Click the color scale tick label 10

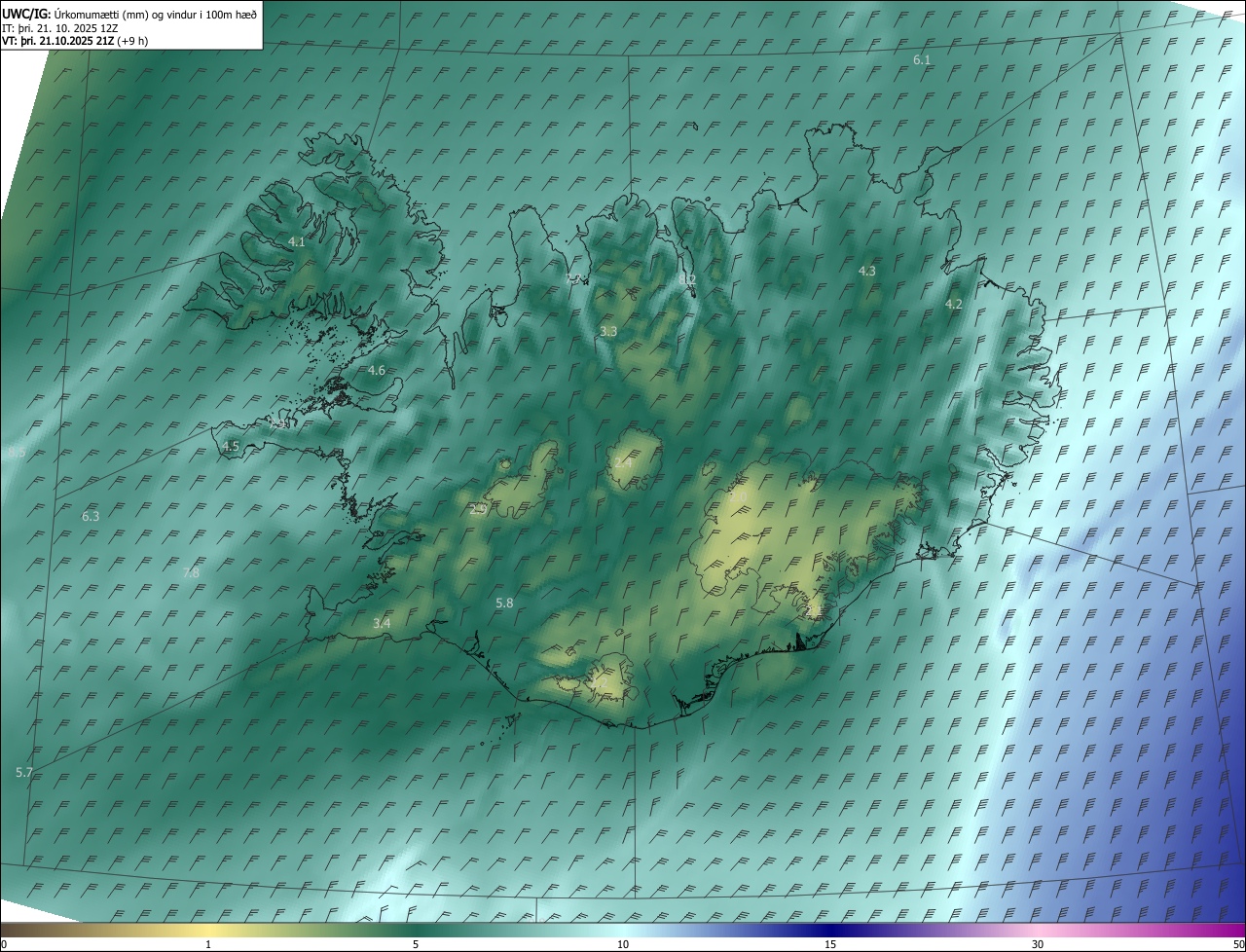(x=623, y=944)
